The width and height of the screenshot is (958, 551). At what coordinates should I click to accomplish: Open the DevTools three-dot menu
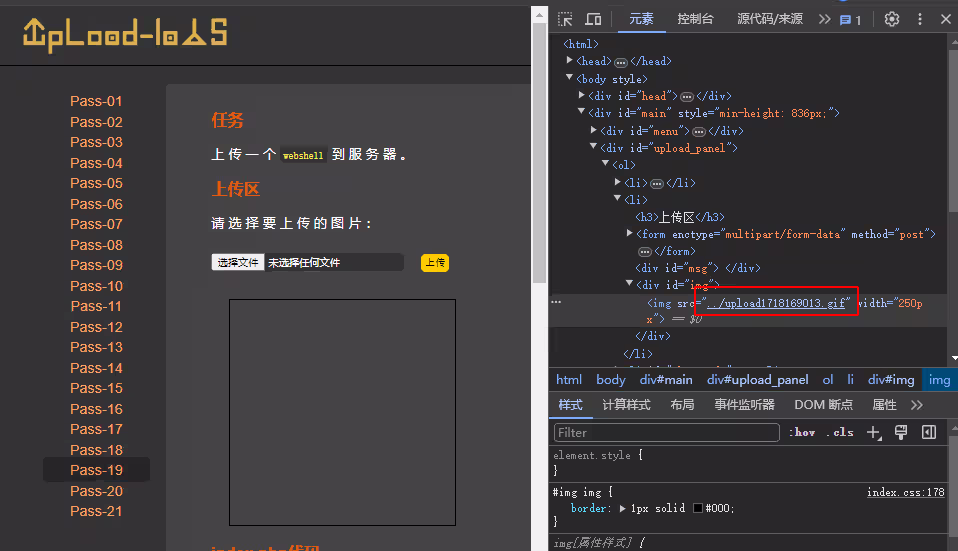pos(920,19)
